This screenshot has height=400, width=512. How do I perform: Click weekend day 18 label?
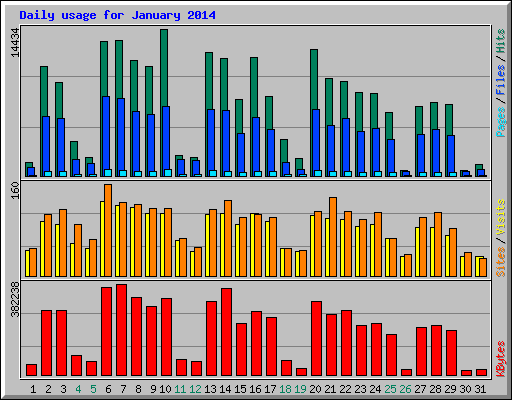pyautogui.click(x=285, y=389)
